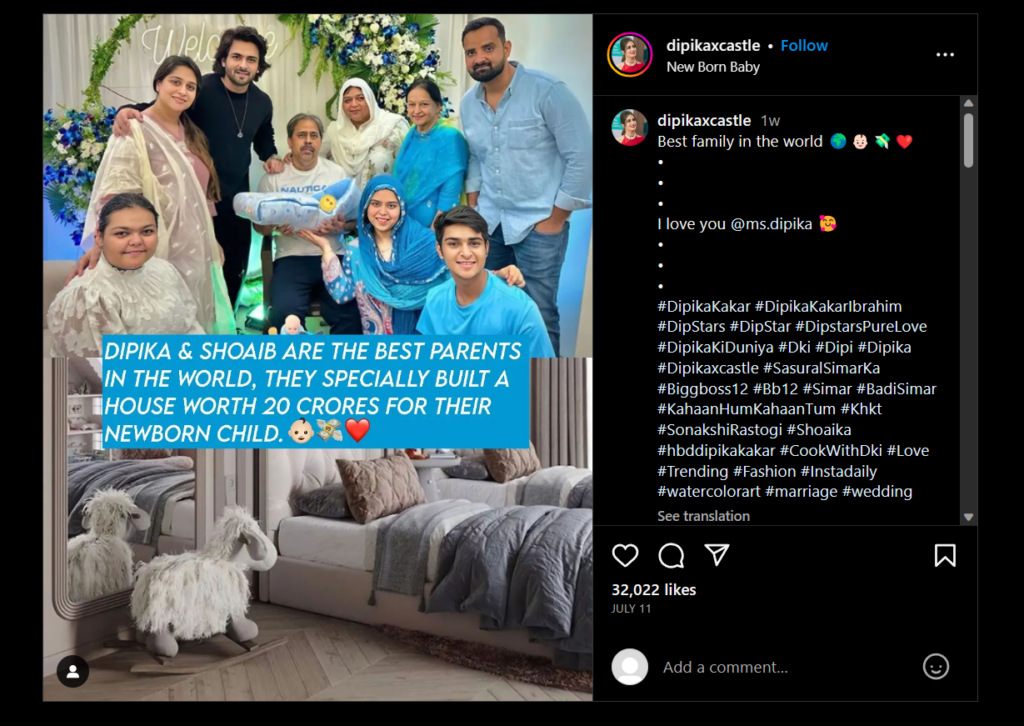Focus the Add a comment field
Screen dimensions: 1024x726
(725, 667)
